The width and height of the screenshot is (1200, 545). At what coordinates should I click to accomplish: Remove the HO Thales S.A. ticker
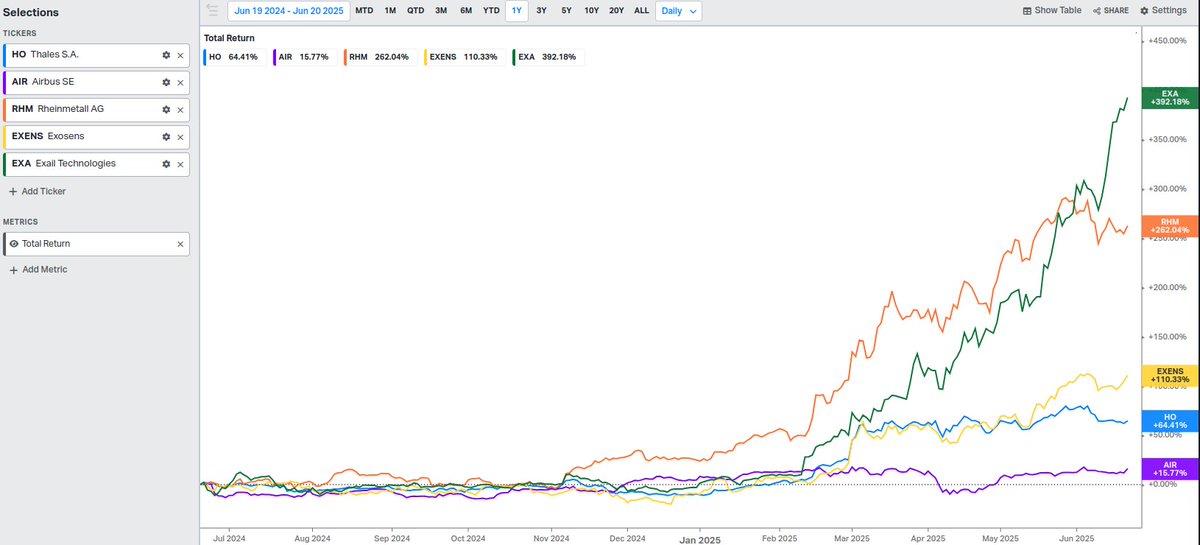click(x=180, y=55)
